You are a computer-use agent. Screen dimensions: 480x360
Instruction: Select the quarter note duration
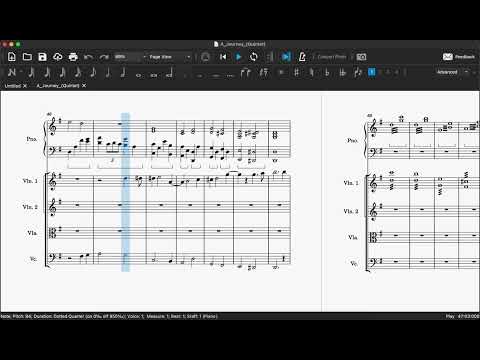pyautogui.click(x=108, y=72)
